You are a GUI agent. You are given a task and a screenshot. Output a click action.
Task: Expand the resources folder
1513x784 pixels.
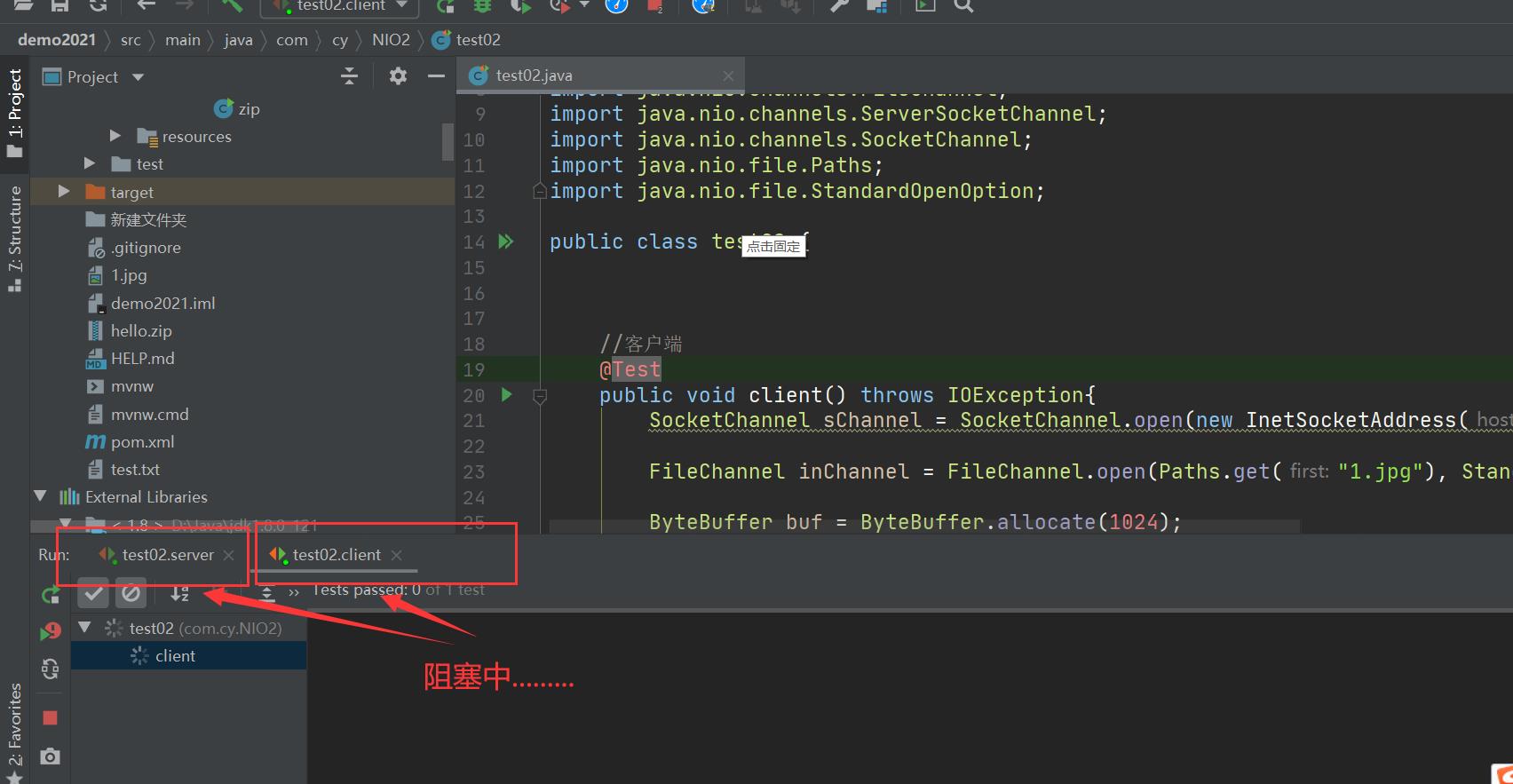click(x=115, y=136)
